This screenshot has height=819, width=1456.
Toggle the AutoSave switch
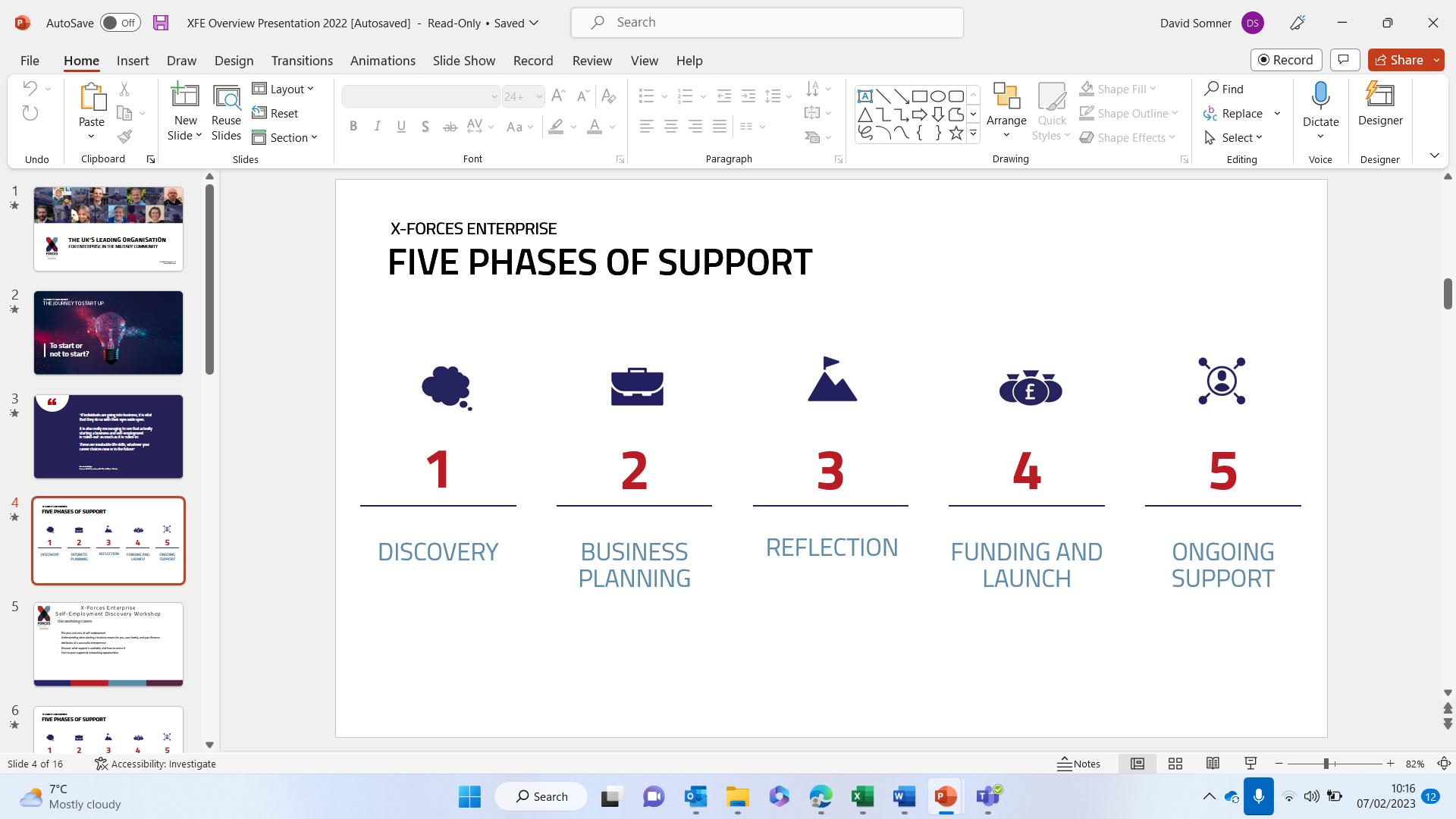[120, 23]
